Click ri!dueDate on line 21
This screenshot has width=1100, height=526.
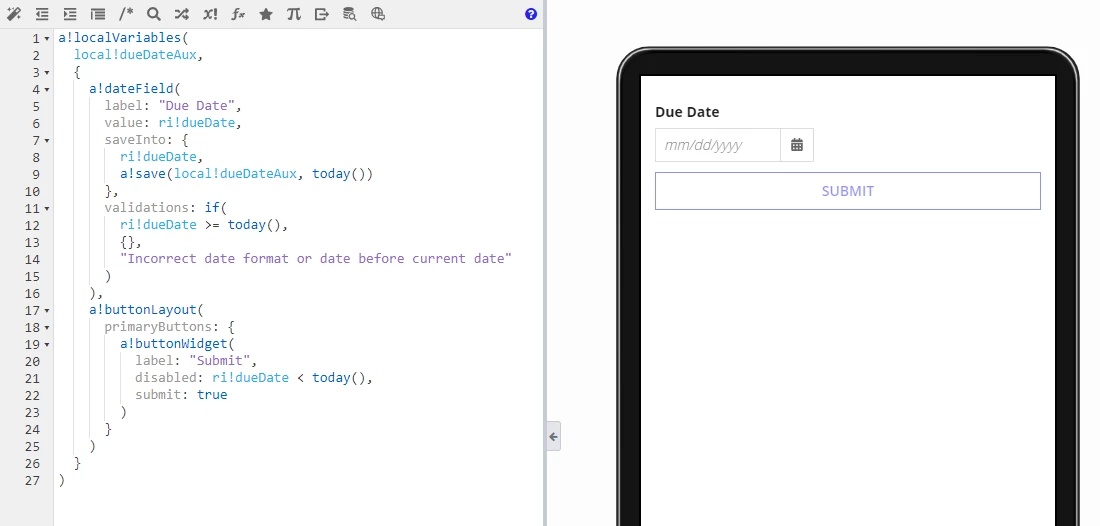point(250,377)
